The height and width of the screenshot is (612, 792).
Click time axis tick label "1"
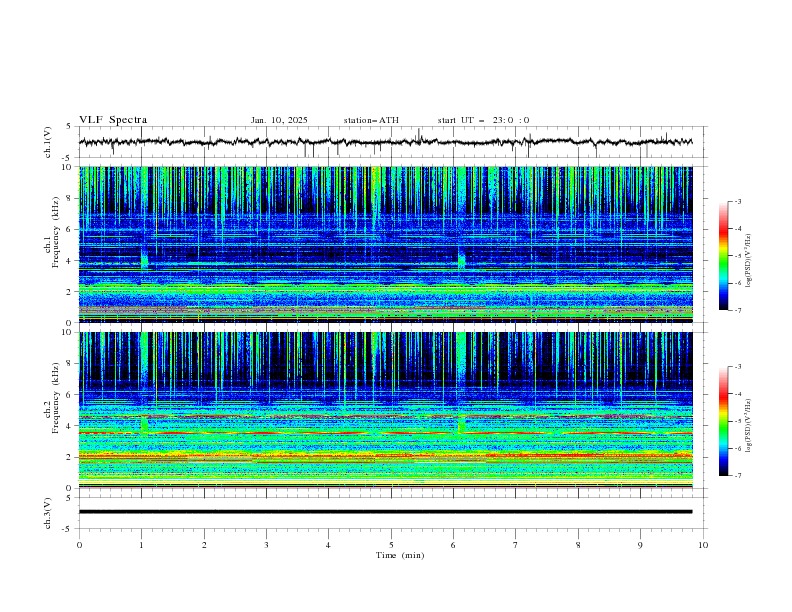tap(141, 545)
